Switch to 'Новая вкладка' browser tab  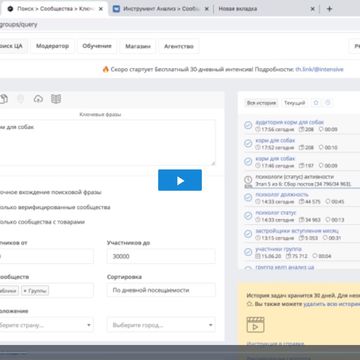pyautogui.click(x=238, y=9)
